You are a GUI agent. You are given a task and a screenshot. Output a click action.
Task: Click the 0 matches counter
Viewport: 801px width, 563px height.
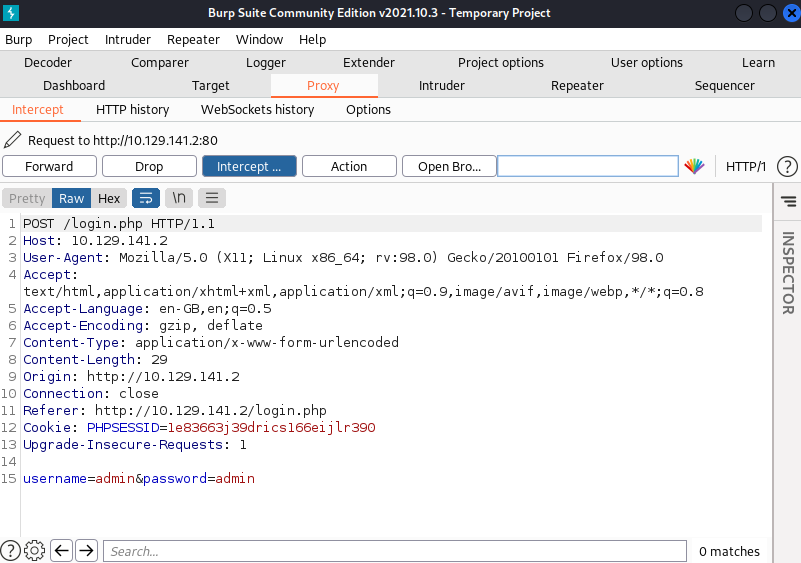coord(729,551)
